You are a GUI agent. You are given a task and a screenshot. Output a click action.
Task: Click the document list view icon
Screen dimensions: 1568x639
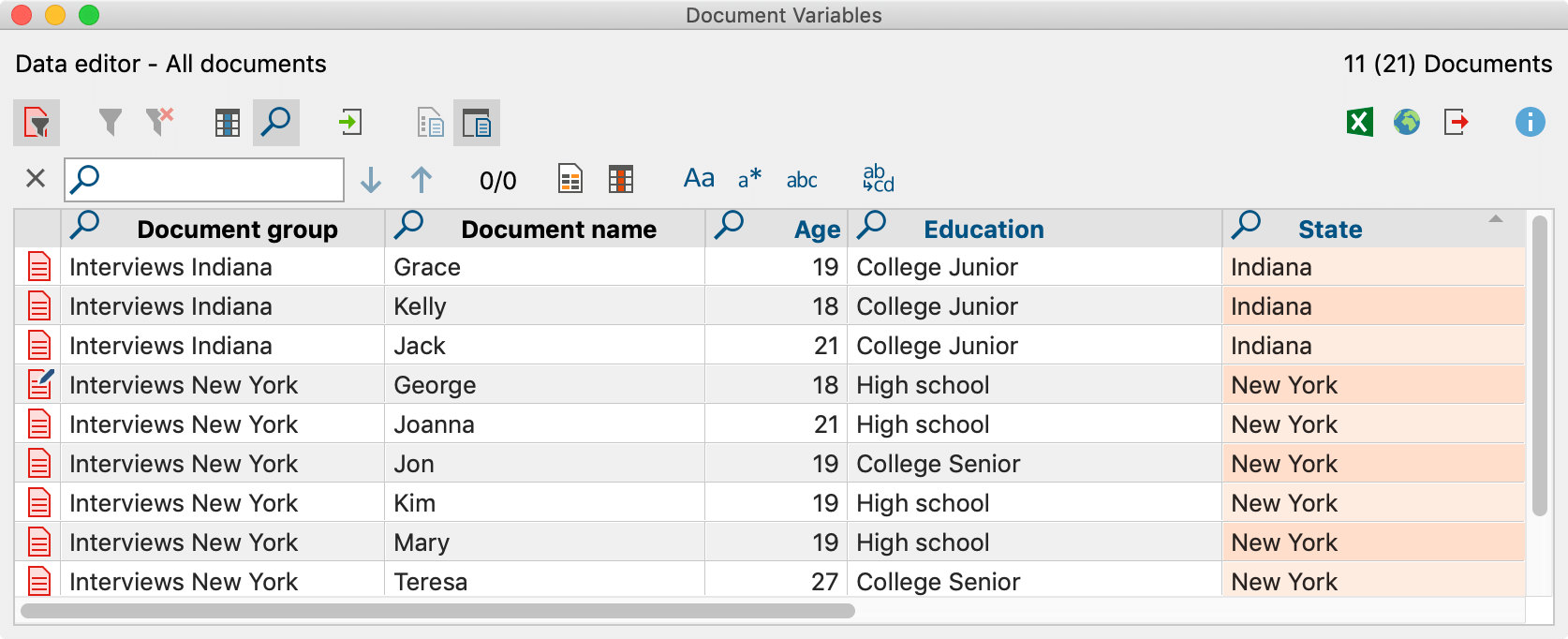[430, 123]
